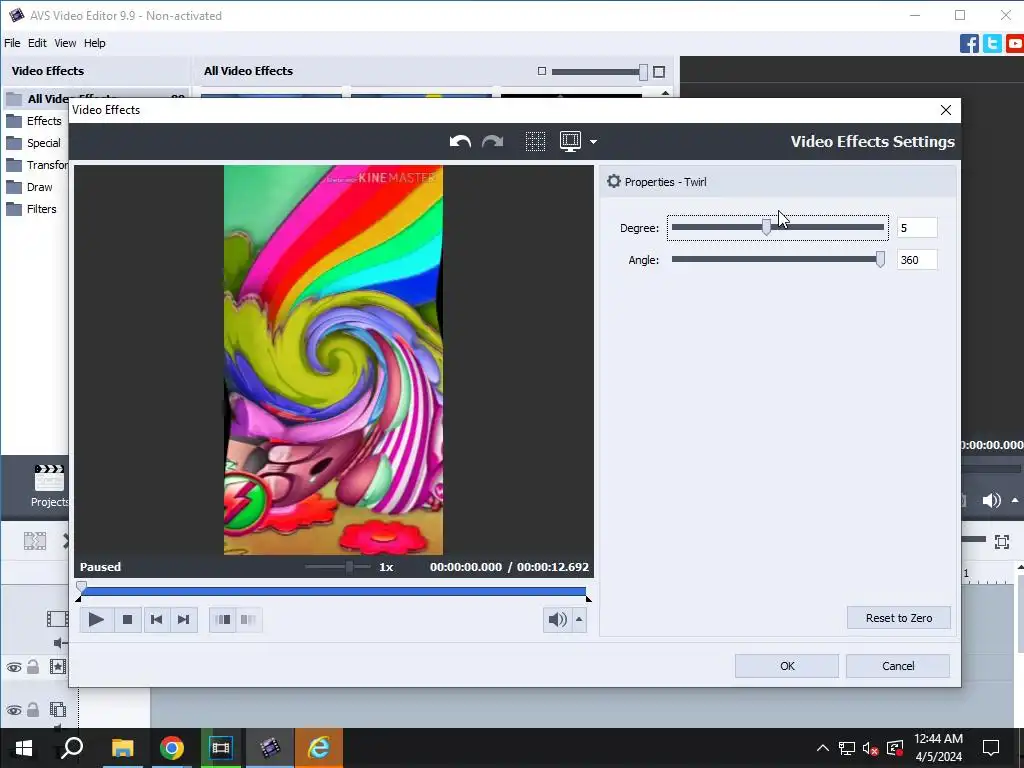Click the blue preview timeline bar
Screen dimensions: 1024x768
tap(334, 592)
